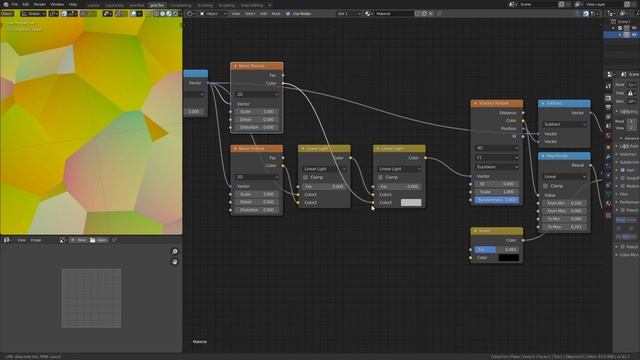Click the To Max field in Map Range

coord(564,227)
